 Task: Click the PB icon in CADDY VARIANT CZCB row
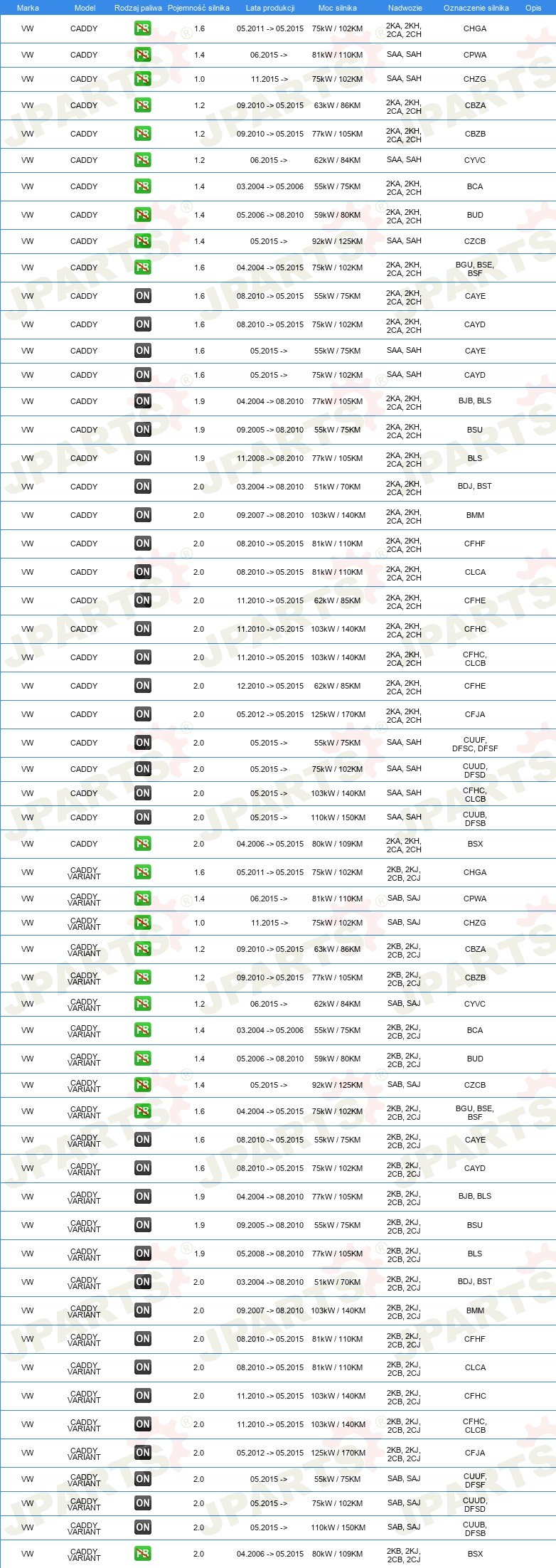pos(143,1085)
